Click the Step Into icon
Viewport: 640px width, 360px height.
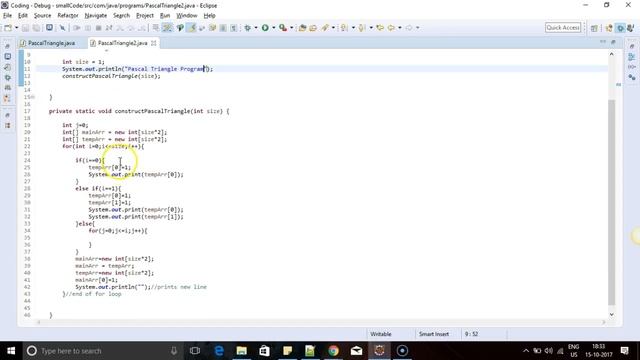click(120, 28)
